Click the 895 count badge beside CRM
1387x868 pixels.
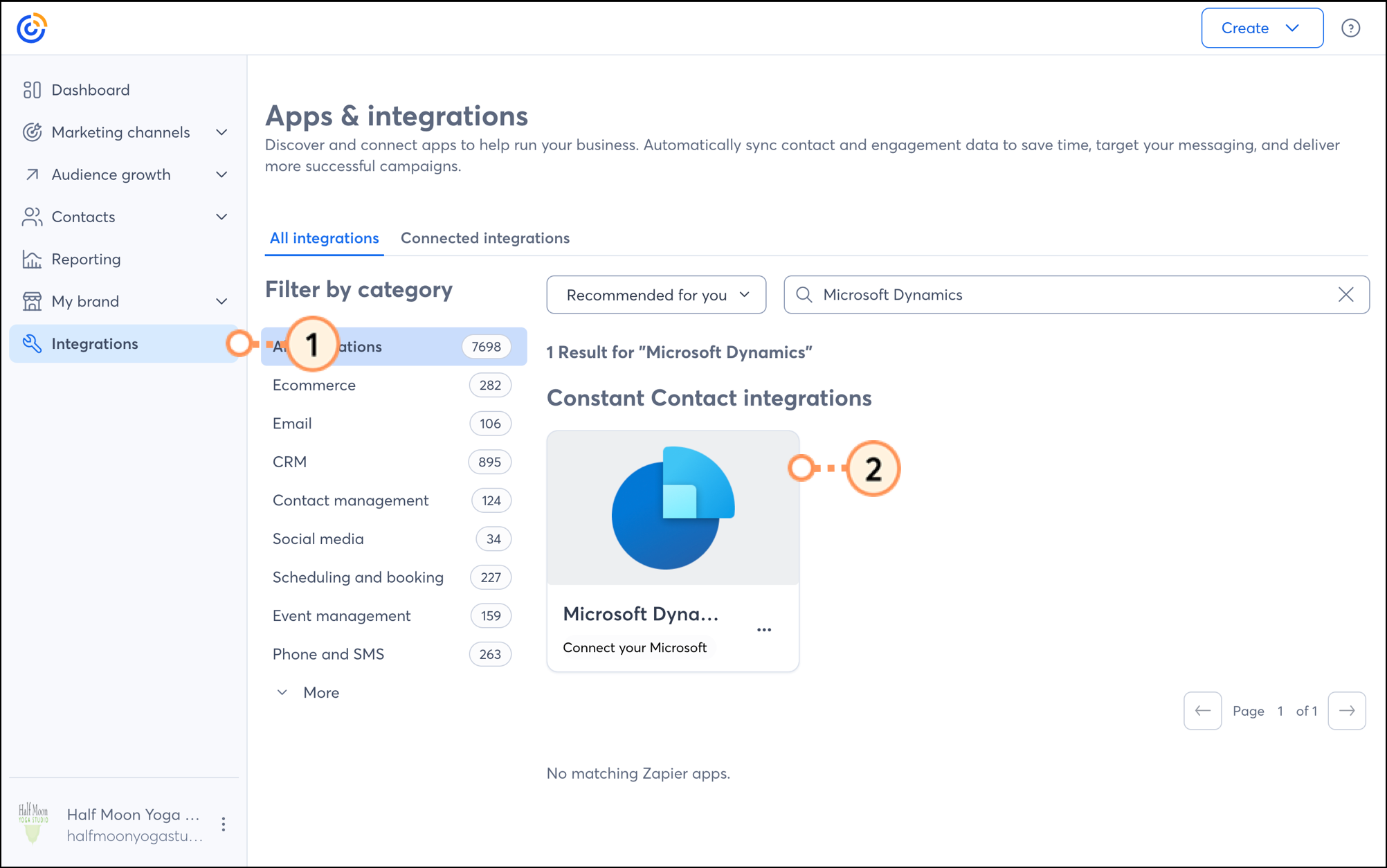489,462
